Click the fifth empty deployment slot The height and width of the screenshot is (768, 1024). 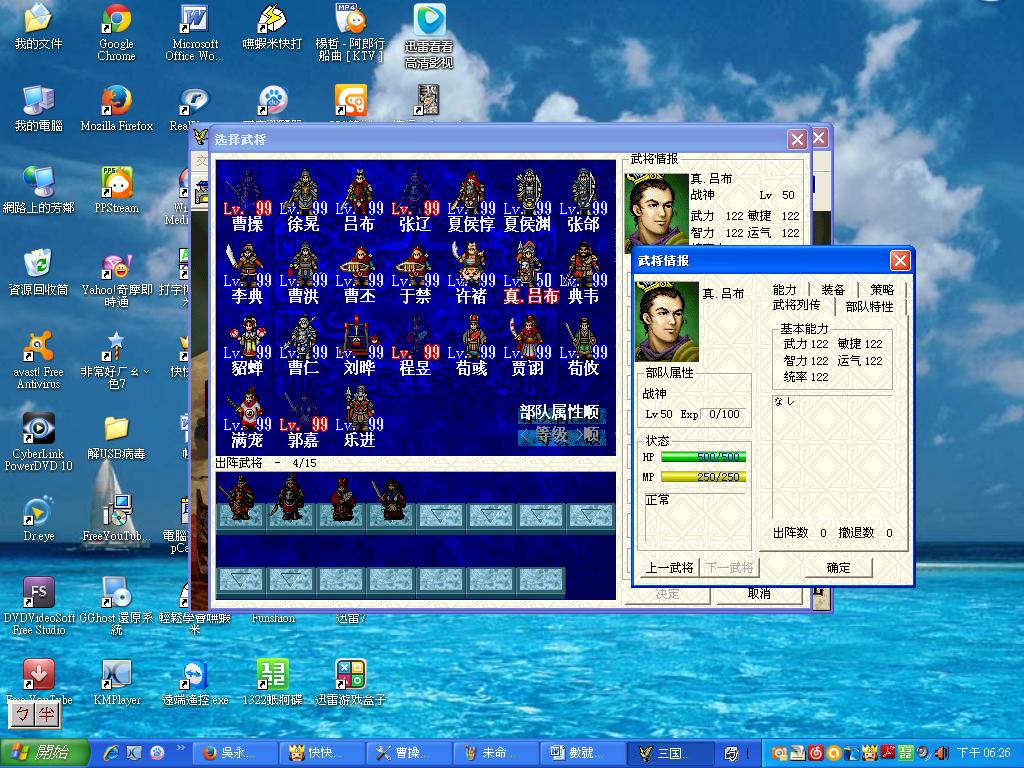[441, 516]
